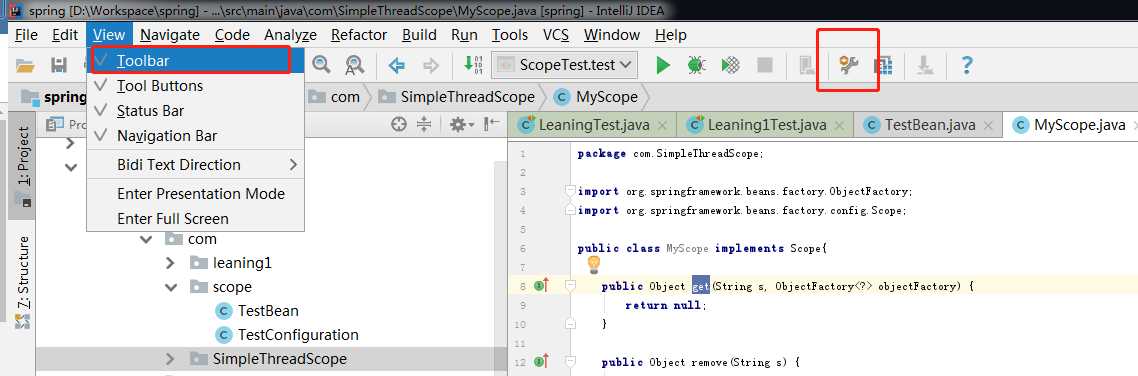Open the VCS menu

click(x=556, y=35)
